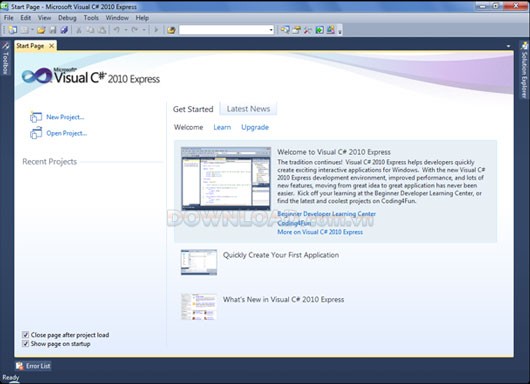Click the Find in Files icon
The height and width of the screenshot is (384, 530).
click(171, 30)
